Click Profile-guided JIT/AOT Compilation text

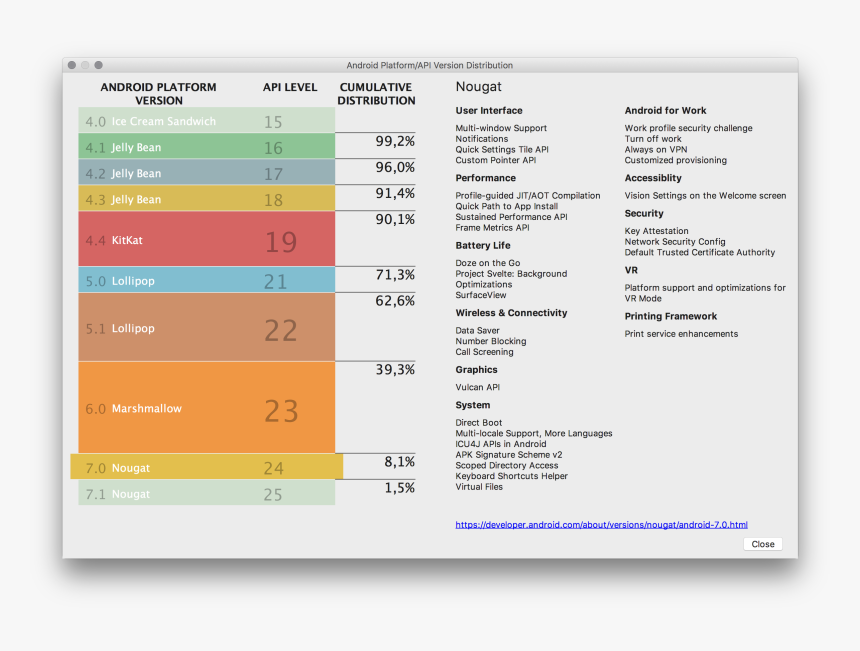528,195
